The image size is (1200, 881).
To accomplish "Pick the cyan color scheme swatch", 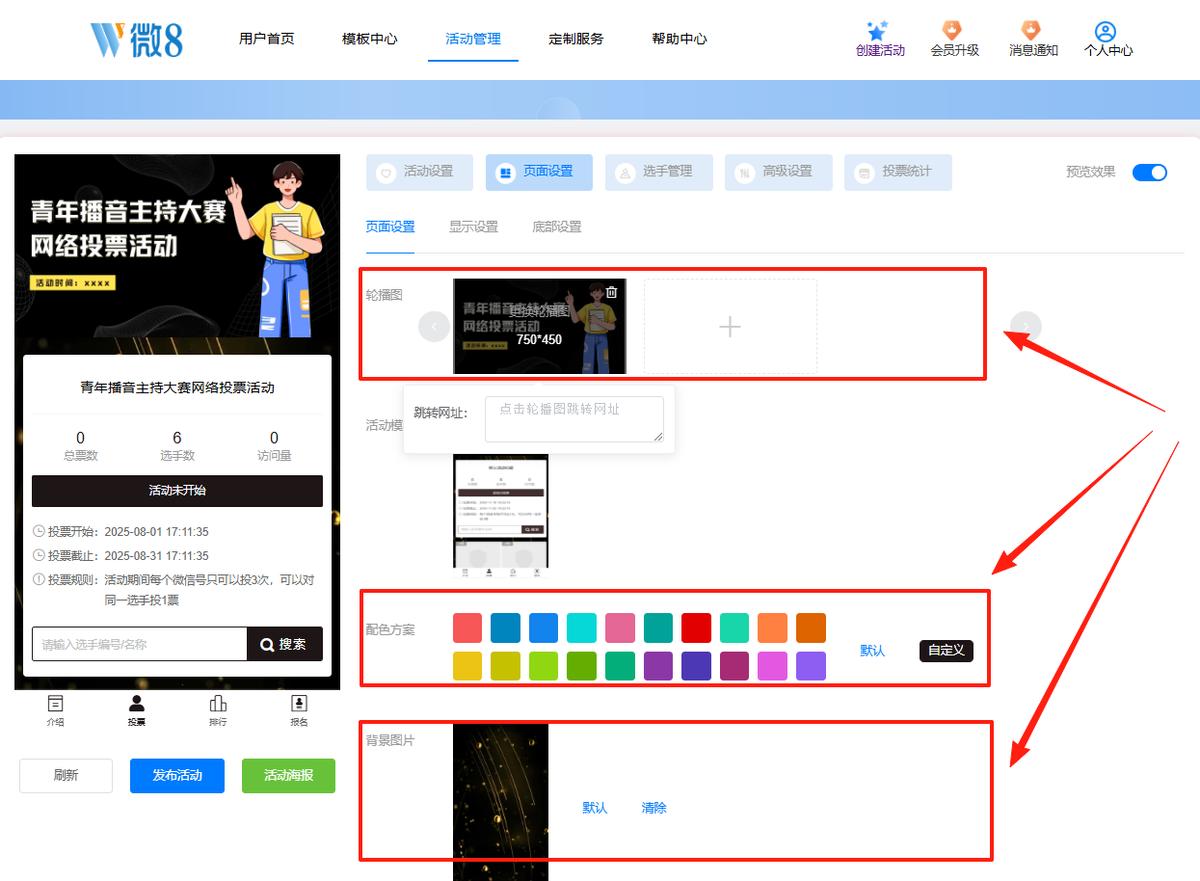I will click(x=582, y=628).
